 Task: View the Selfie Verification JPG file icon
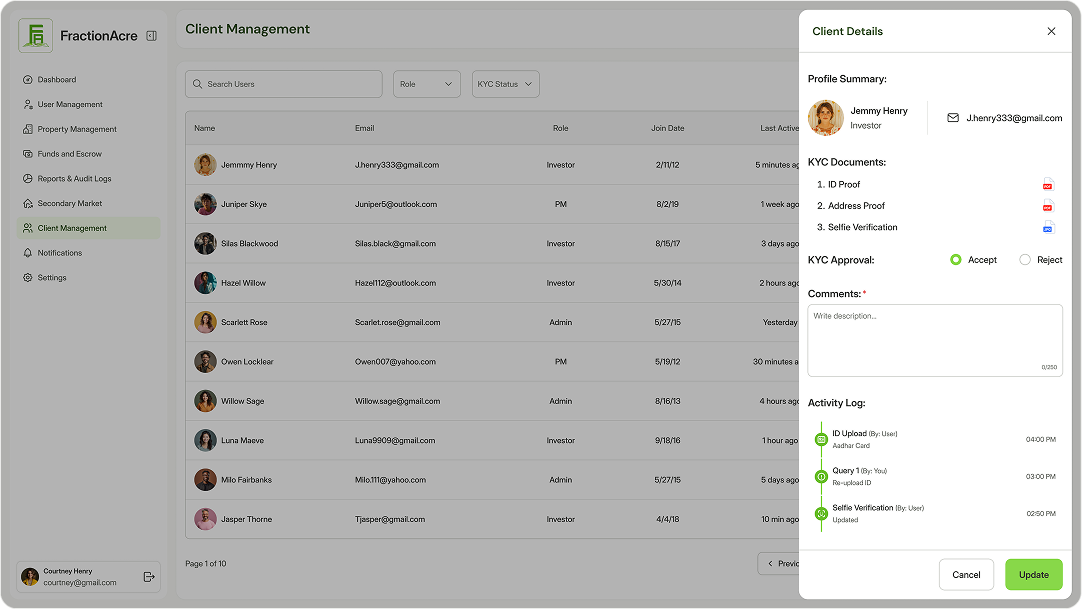pyautogui.click(x=1047, y=228)
